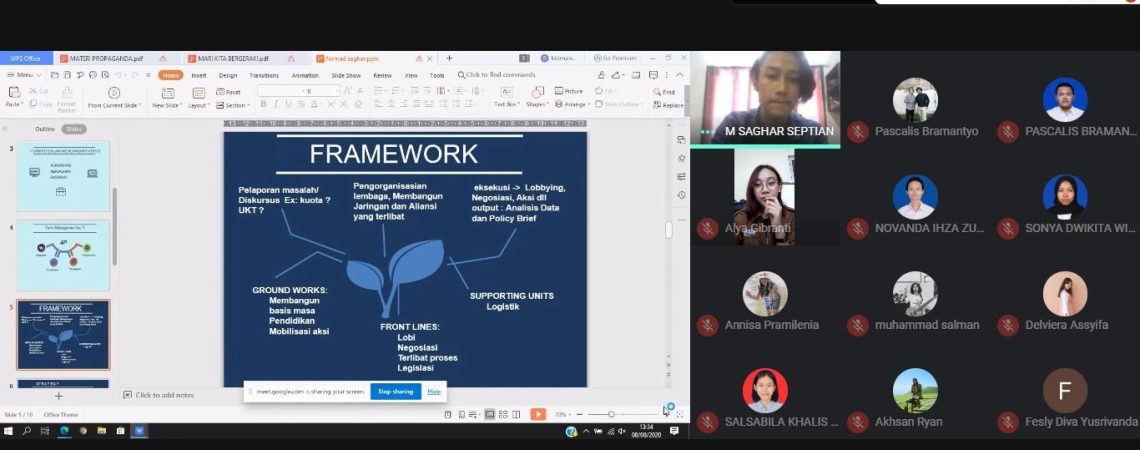Click the zoom slider handle
Screen dimensions: 1140x450
(611, 414)
